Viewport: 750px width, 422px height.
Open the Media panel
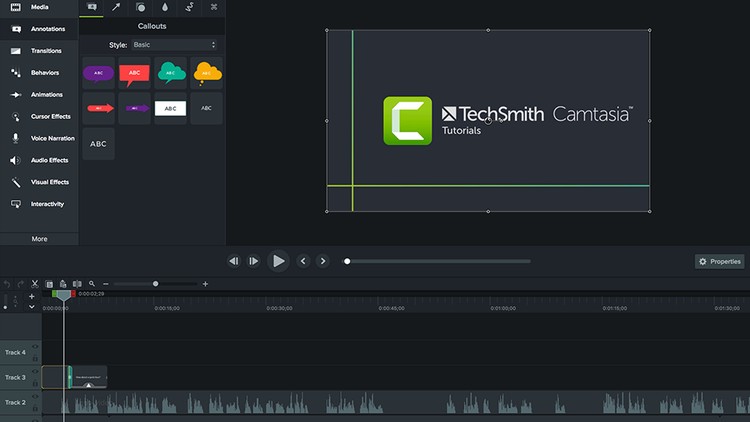click(x=39, y=7)
